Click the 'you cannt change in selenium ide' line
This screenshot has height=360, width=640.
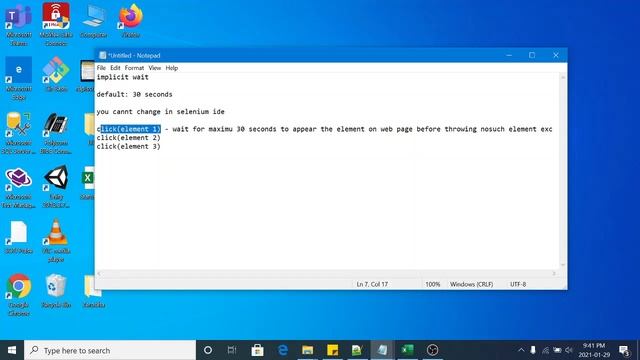(160, 111)
